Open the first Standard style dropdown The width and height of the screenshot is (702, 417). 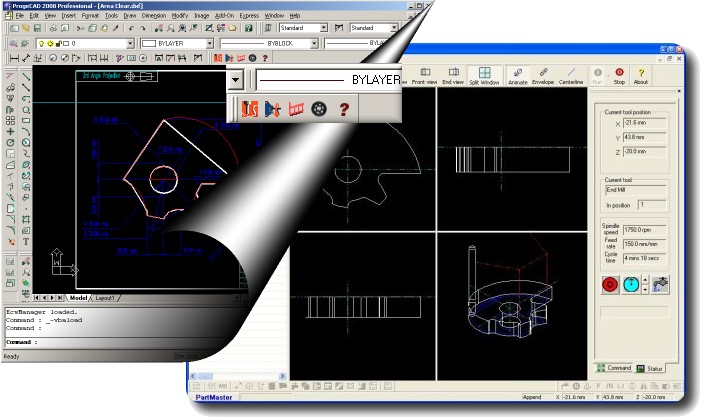point(324,28)
